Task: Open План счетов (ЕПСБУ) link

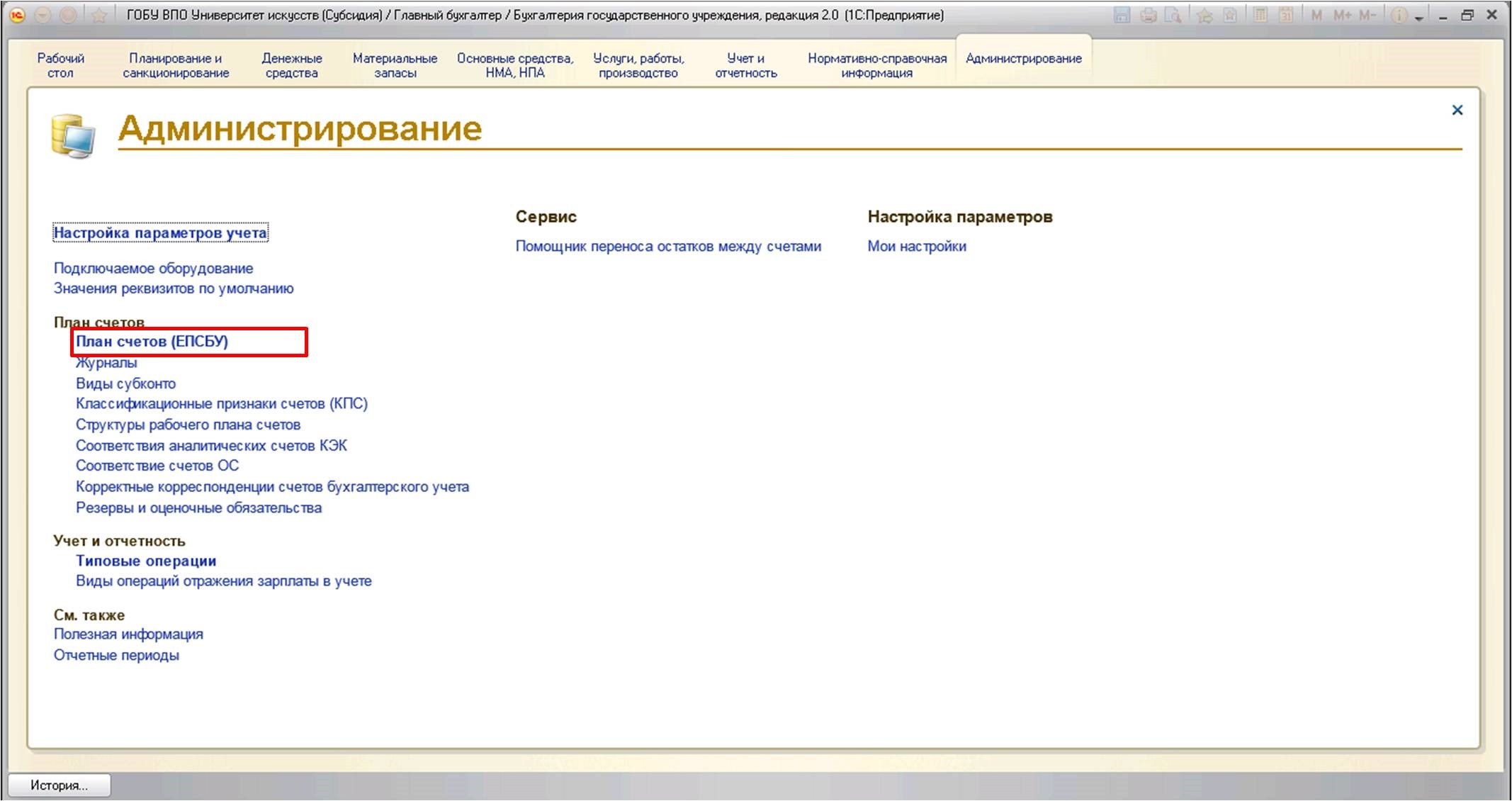Action: click(152, 342)
